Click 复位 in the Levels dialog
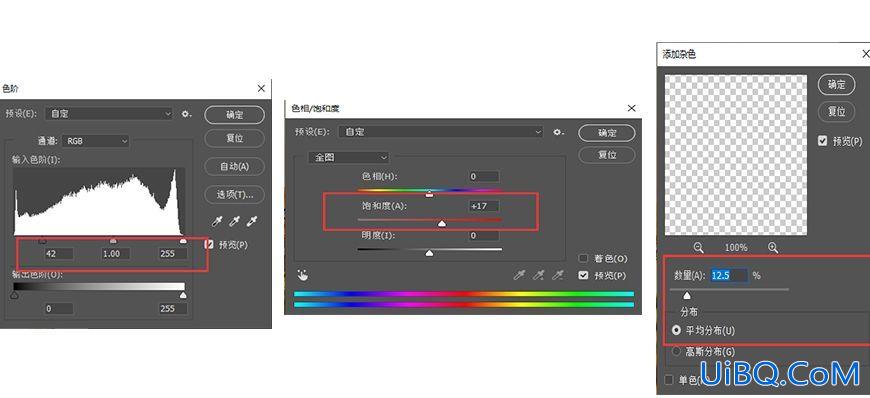 point(235,138)
